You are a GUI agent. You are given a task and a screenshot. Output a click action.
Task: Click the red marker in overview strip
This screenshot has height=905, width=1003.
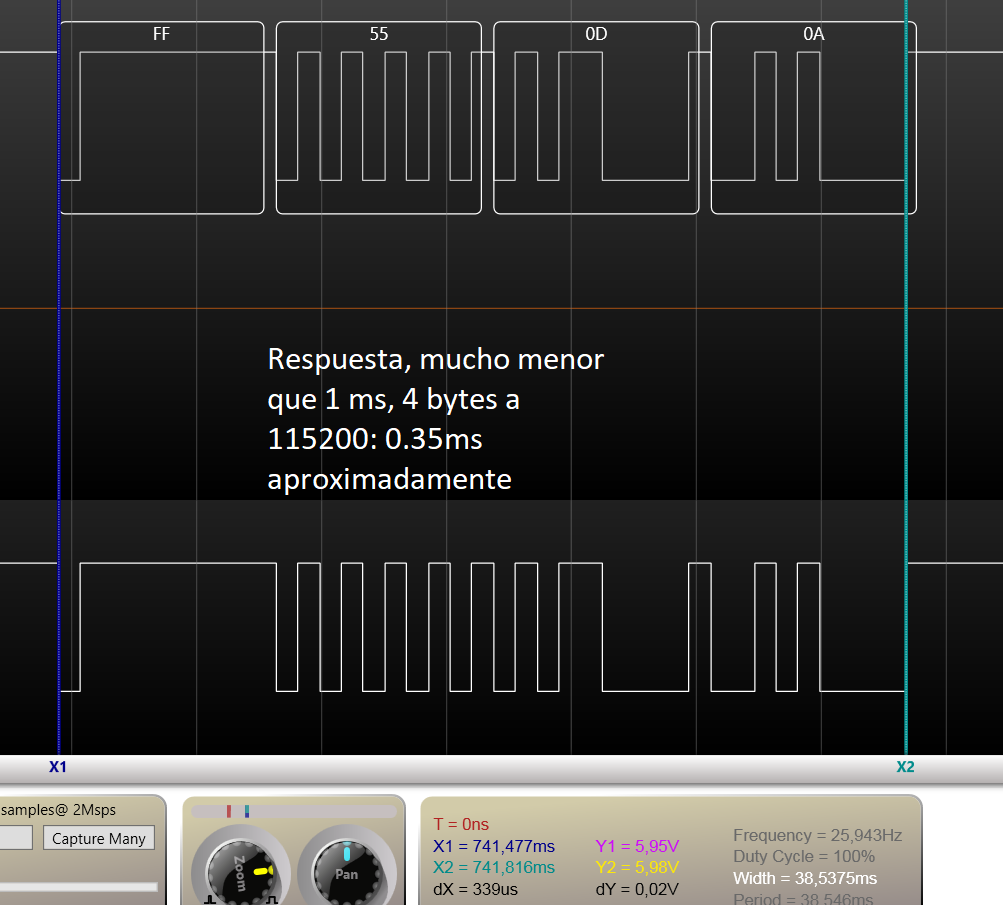[x=228, y=812]
